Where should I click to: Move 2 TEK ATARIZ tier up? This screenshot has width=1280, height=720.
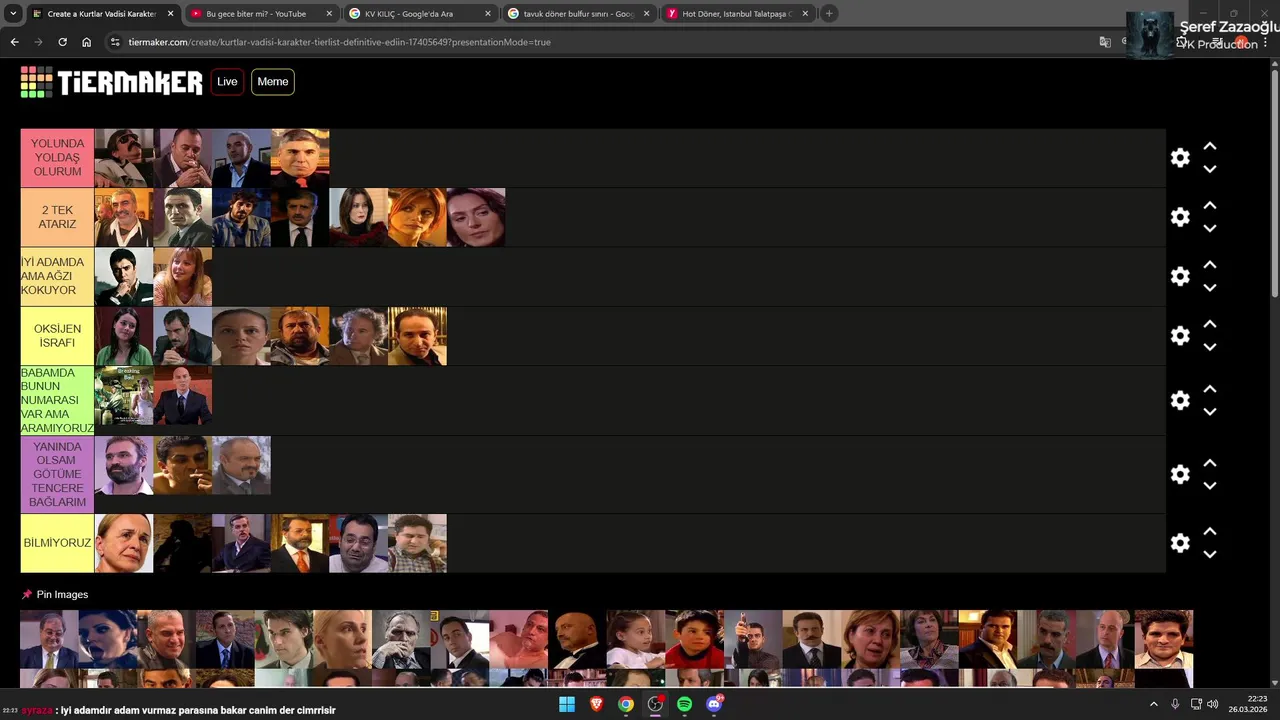1210,205
